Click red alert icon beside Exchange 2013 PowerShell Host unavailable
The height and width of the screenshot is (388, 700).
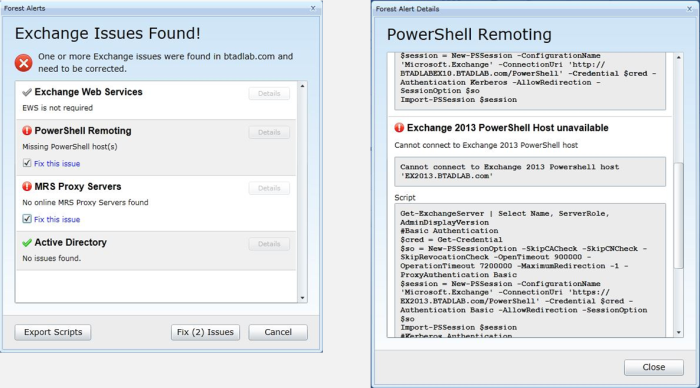399,128
